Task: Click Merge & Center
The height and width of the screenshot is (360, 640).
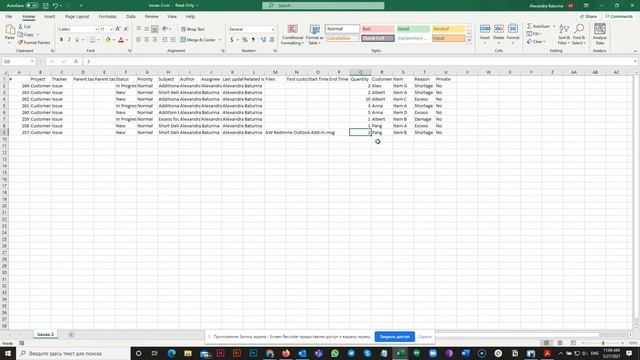Action: 198,40
